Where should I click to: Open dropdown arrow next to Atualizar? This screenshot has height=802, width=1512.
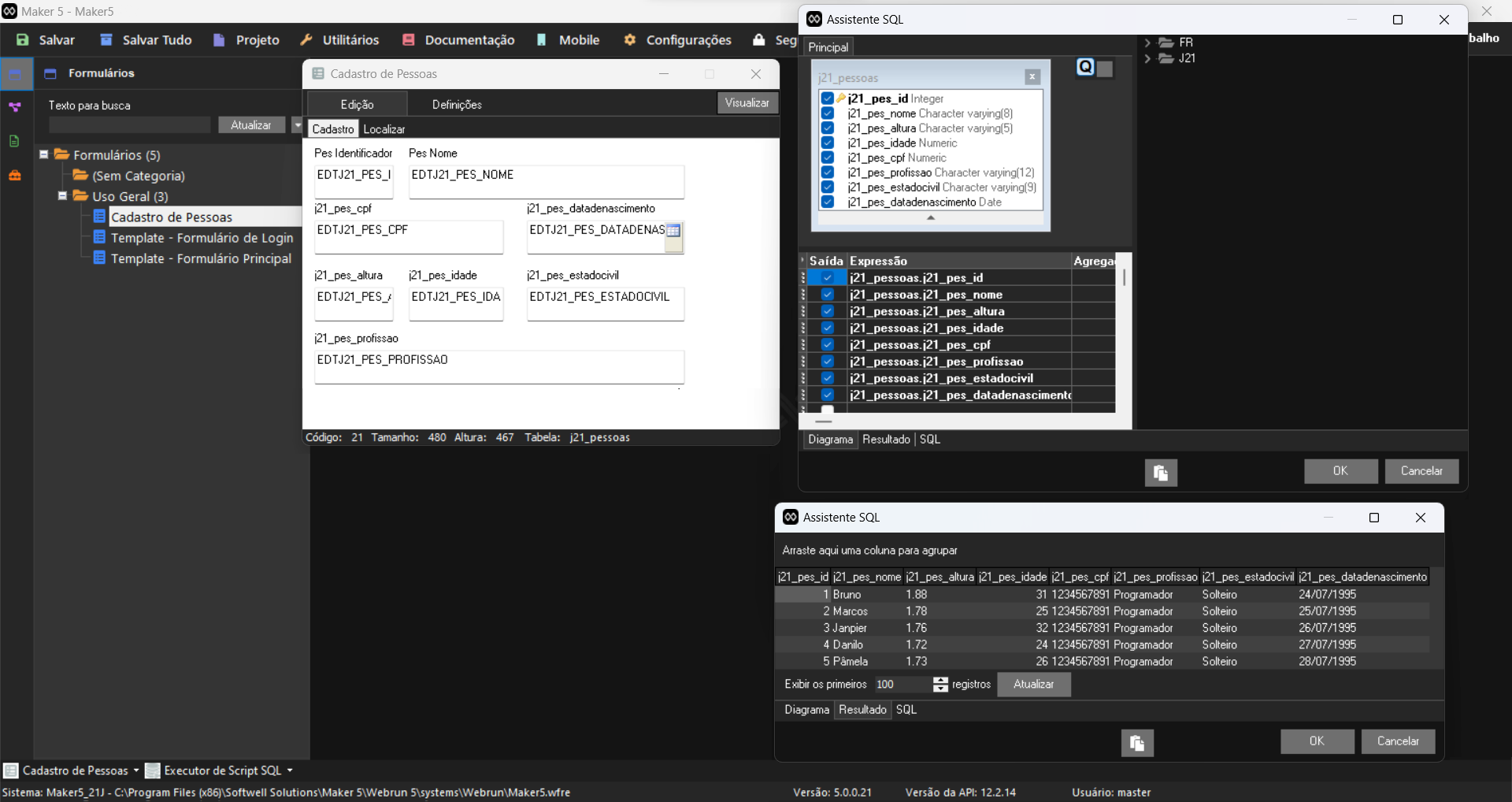pyautogui.click(x=297, y=125)
